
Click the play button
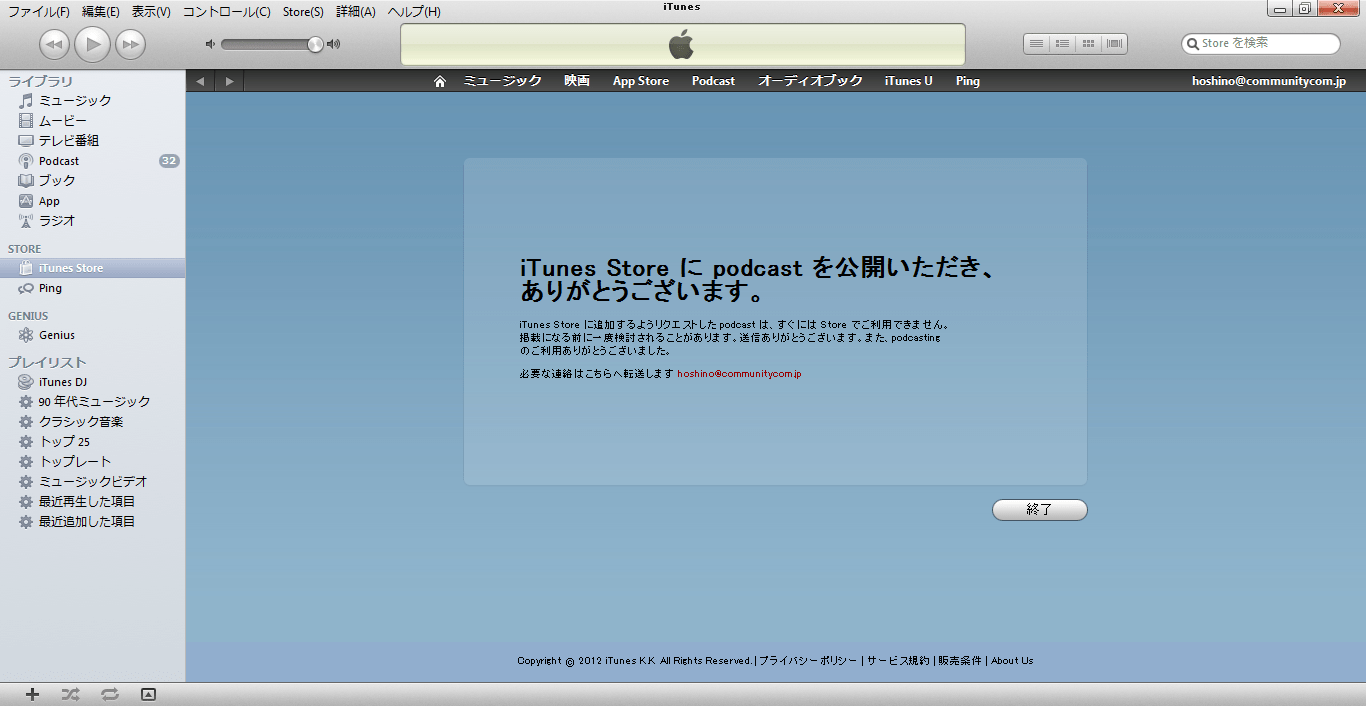tap(92, 44)
